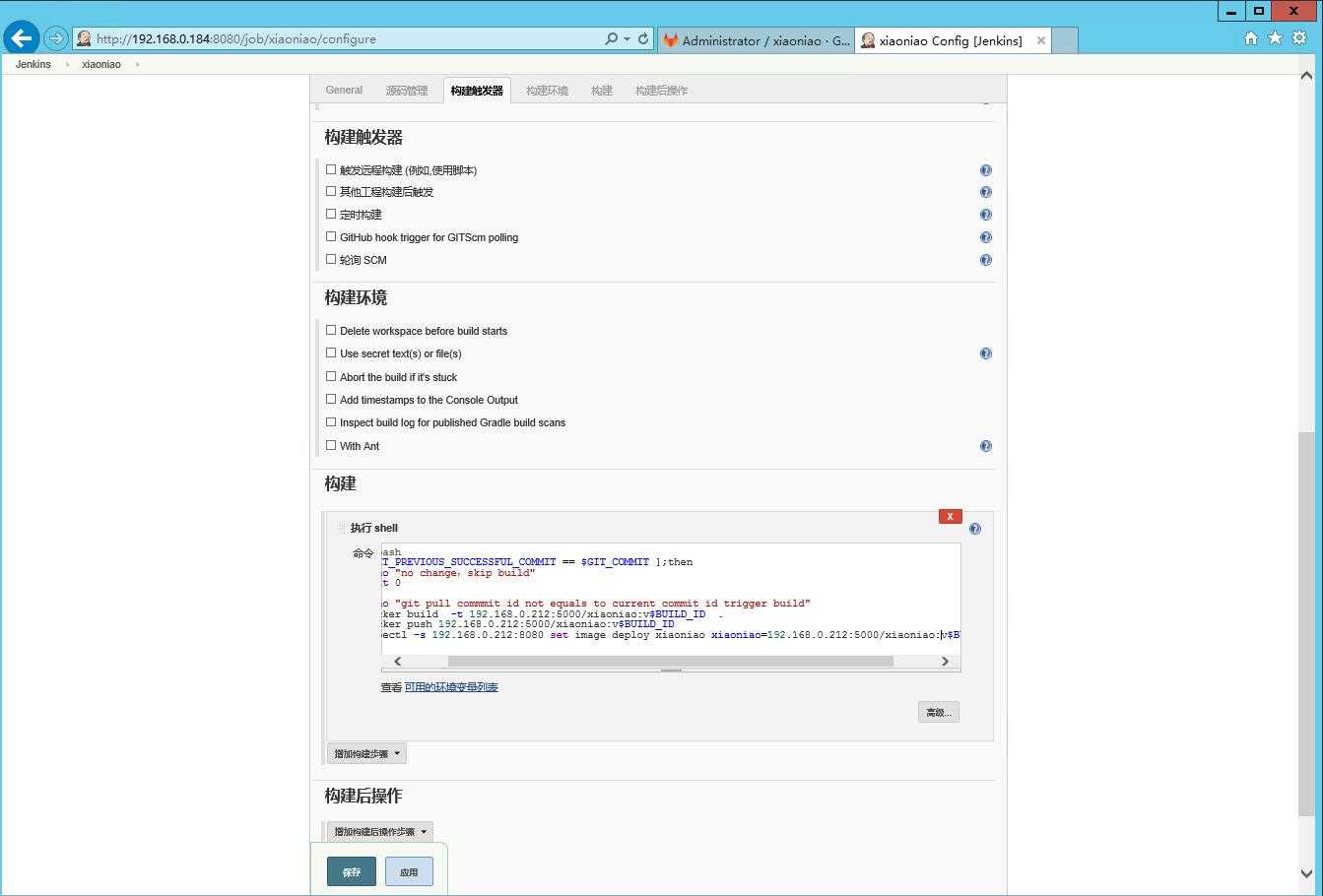Image resolution: width=1323 pixels, height=896 pixels.
Task: Enable Add timestamps to the Console Output
Action: pos(331,399)
